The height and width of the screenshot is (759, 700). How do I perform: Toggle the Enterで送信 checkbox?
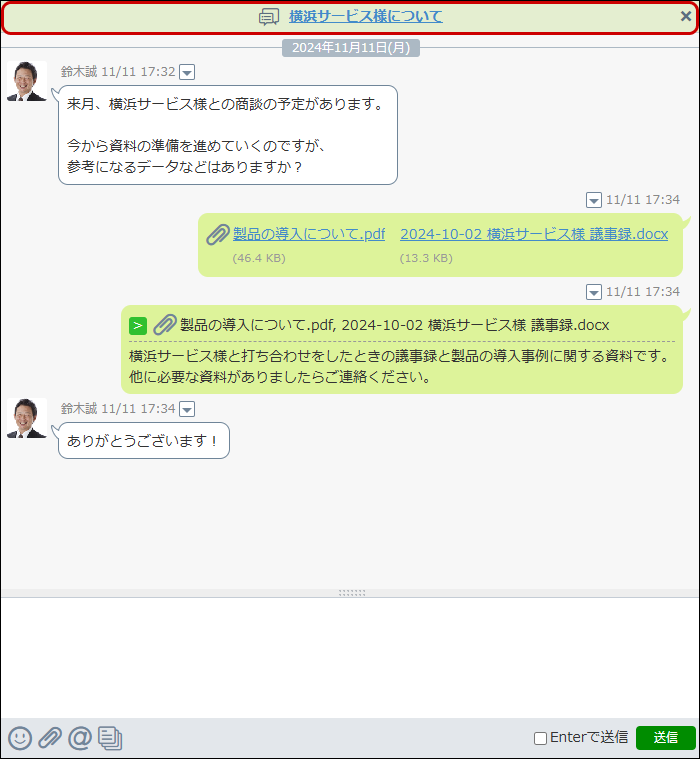[x=540, y=738]
